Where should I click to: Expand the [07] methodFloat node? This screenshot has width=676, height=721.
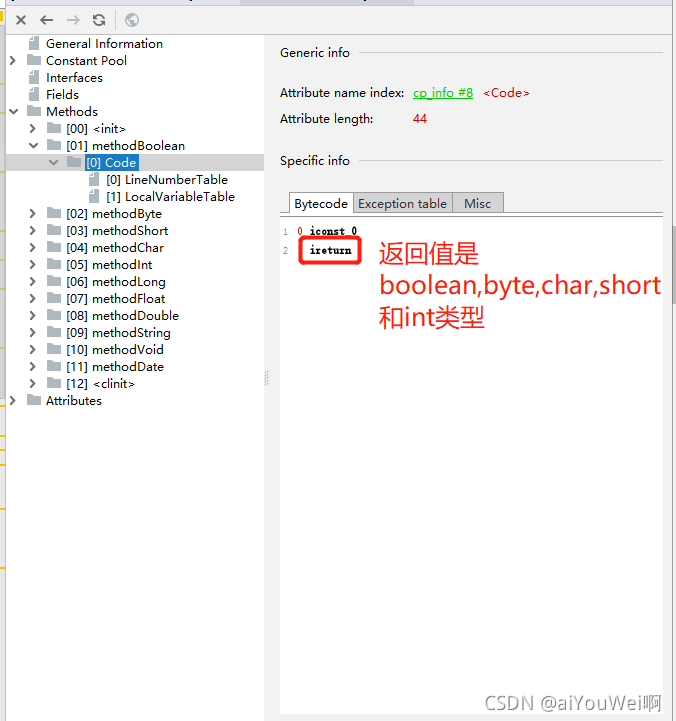point(33,299)
